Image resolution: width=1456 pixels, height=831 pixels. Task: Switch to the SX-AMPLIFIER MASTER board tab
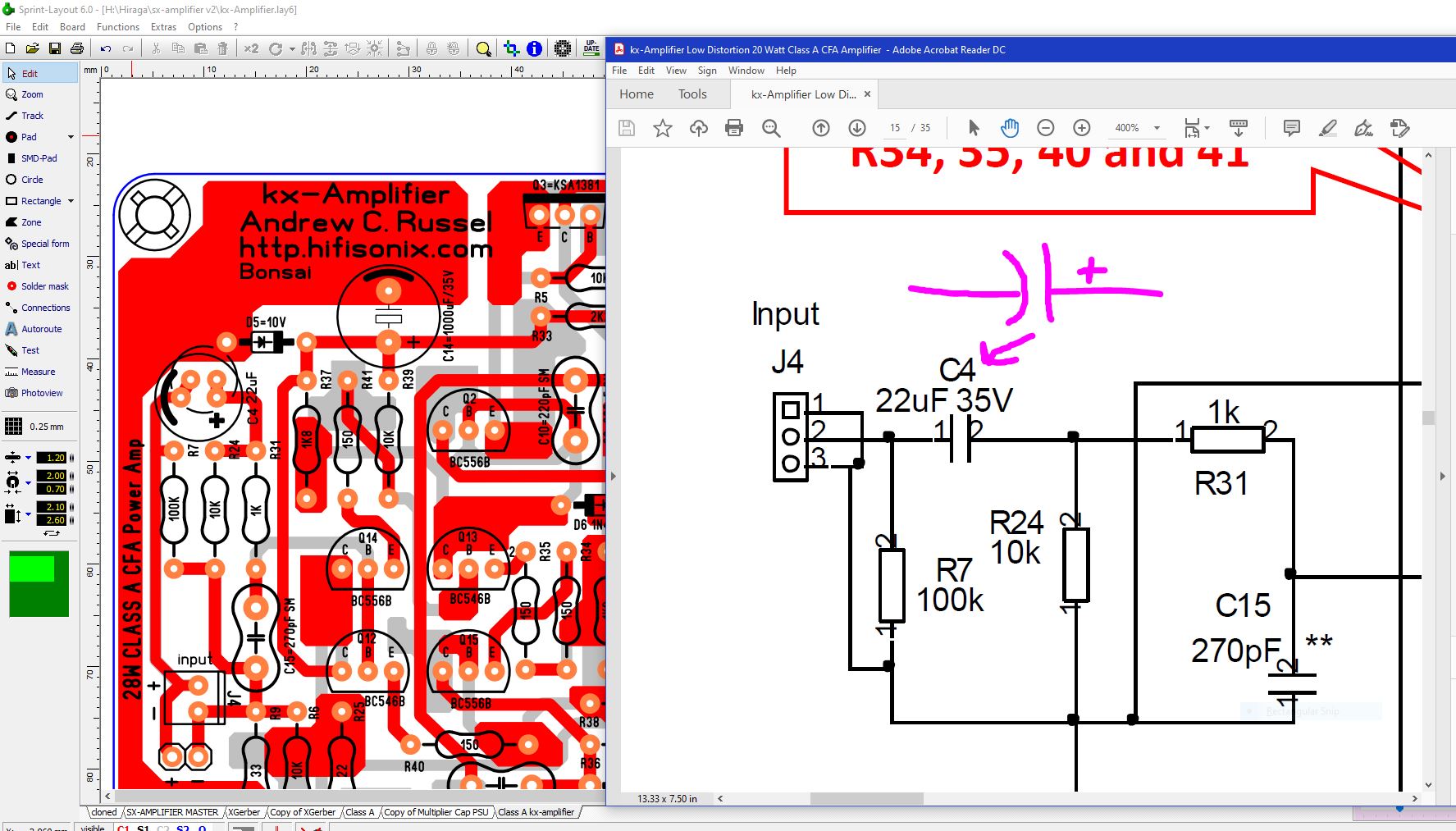(172, 812)
